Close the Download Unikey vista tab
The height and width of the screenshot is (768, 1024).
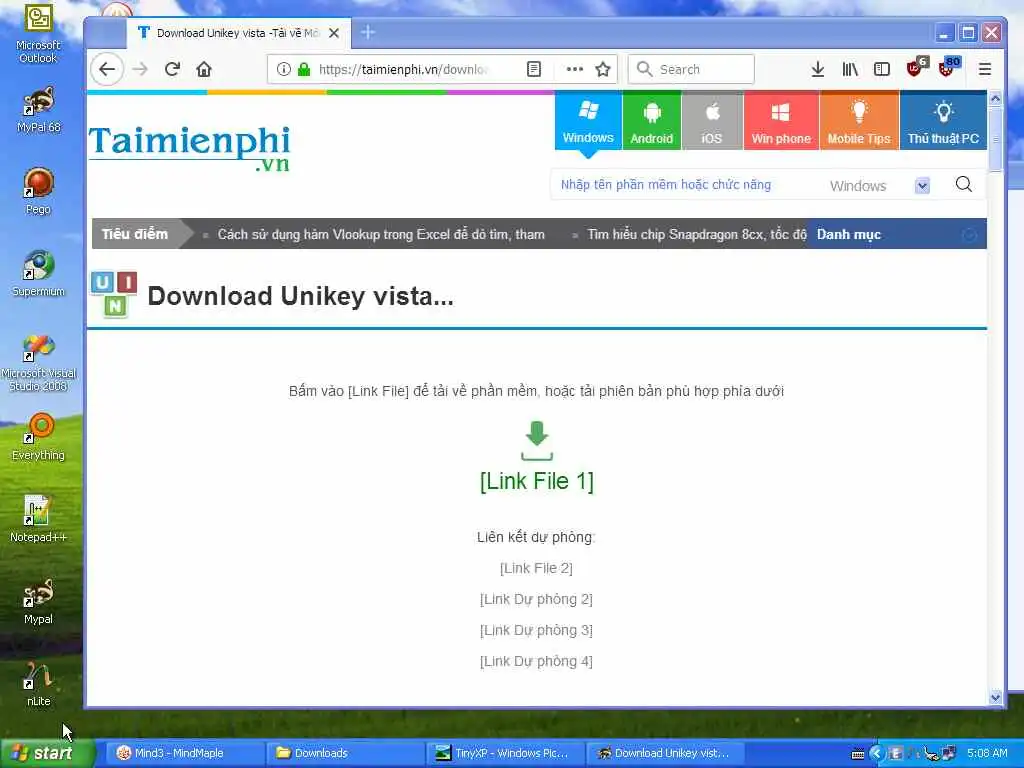[334, 33]
